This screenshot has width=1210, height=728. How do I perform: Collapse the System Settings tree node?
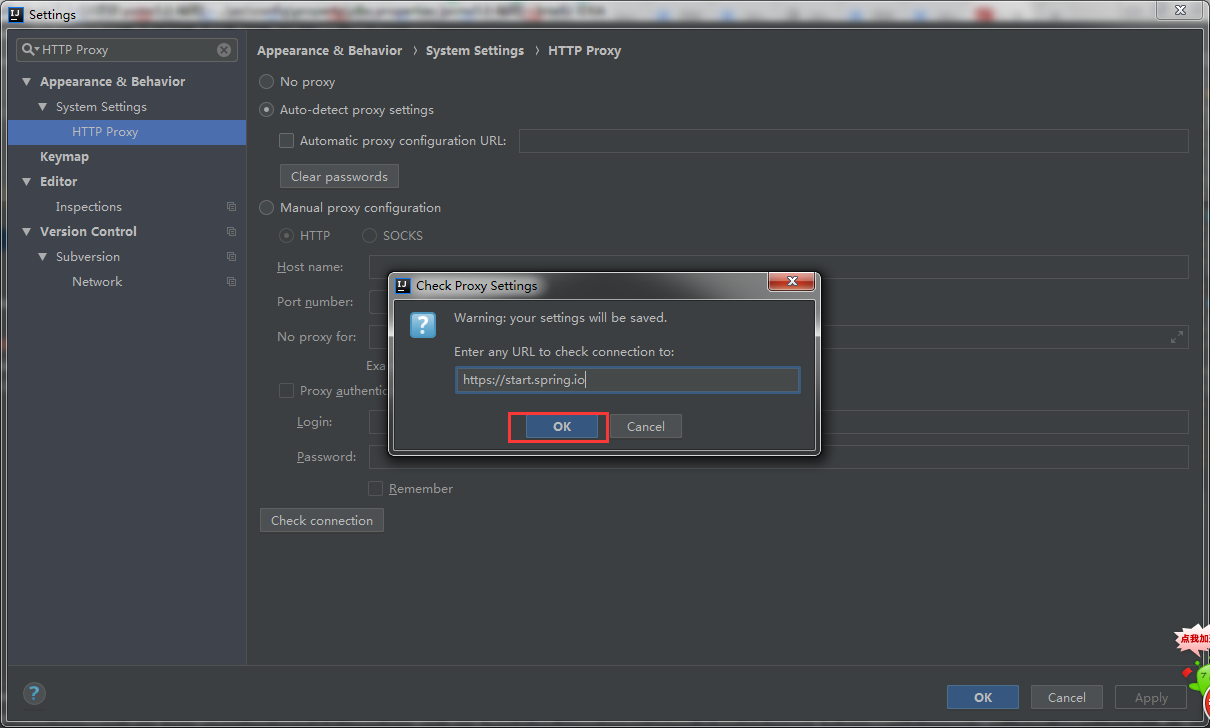tap(43, 107)
